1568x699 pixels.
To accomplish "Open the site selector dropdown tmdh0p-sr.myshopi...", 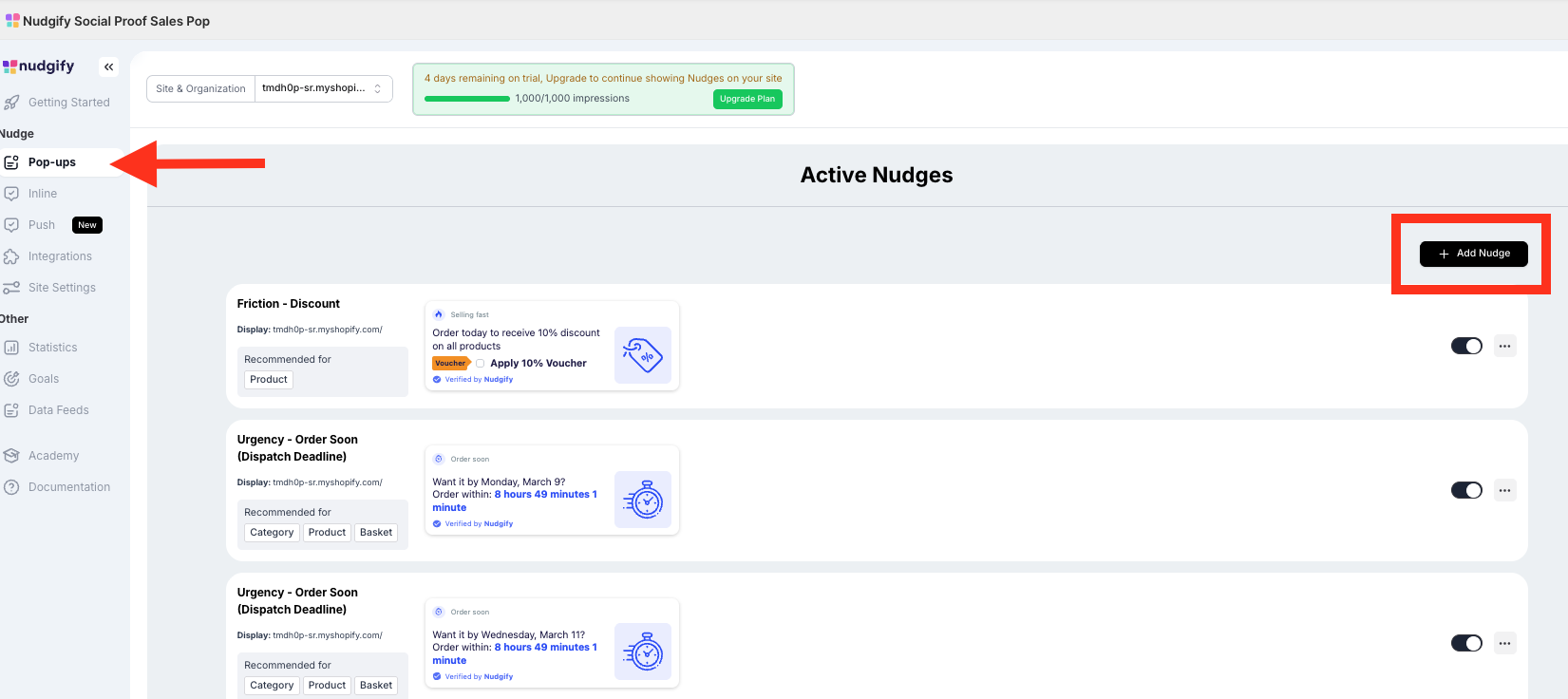I will tap(323, 88).
